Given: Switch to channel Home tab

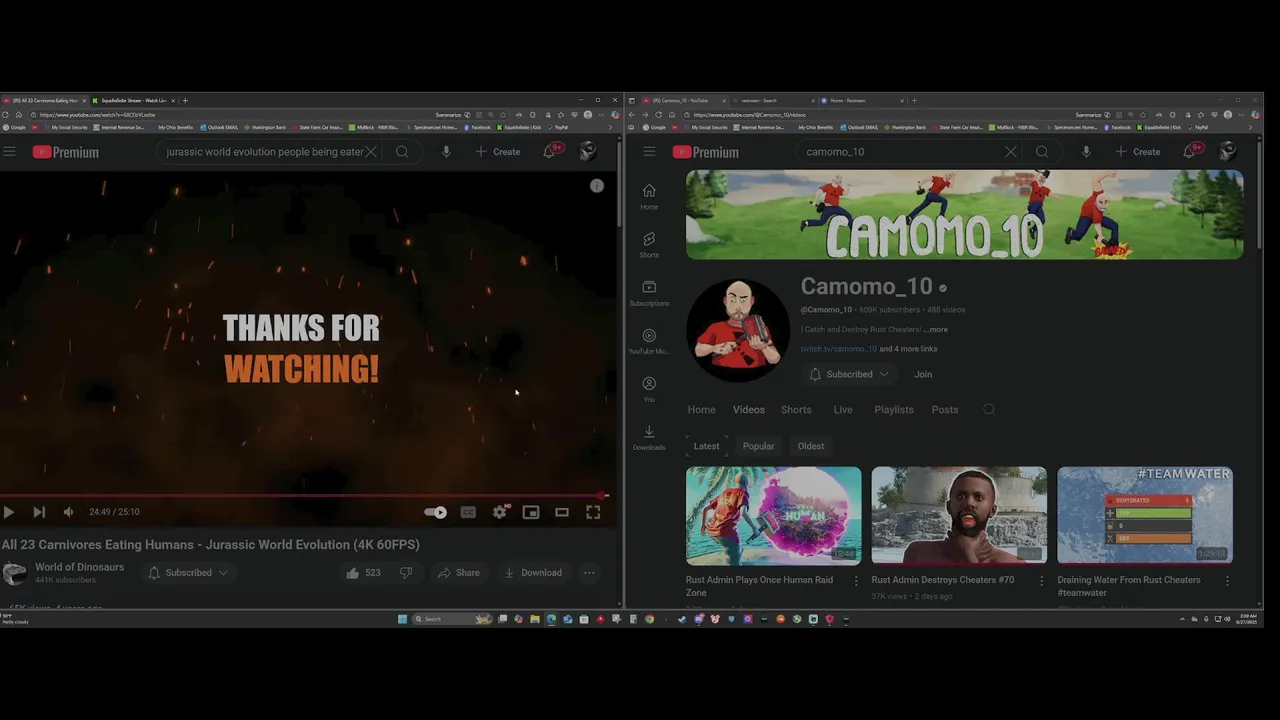Looking at the screenshot, I should (701, 410).
